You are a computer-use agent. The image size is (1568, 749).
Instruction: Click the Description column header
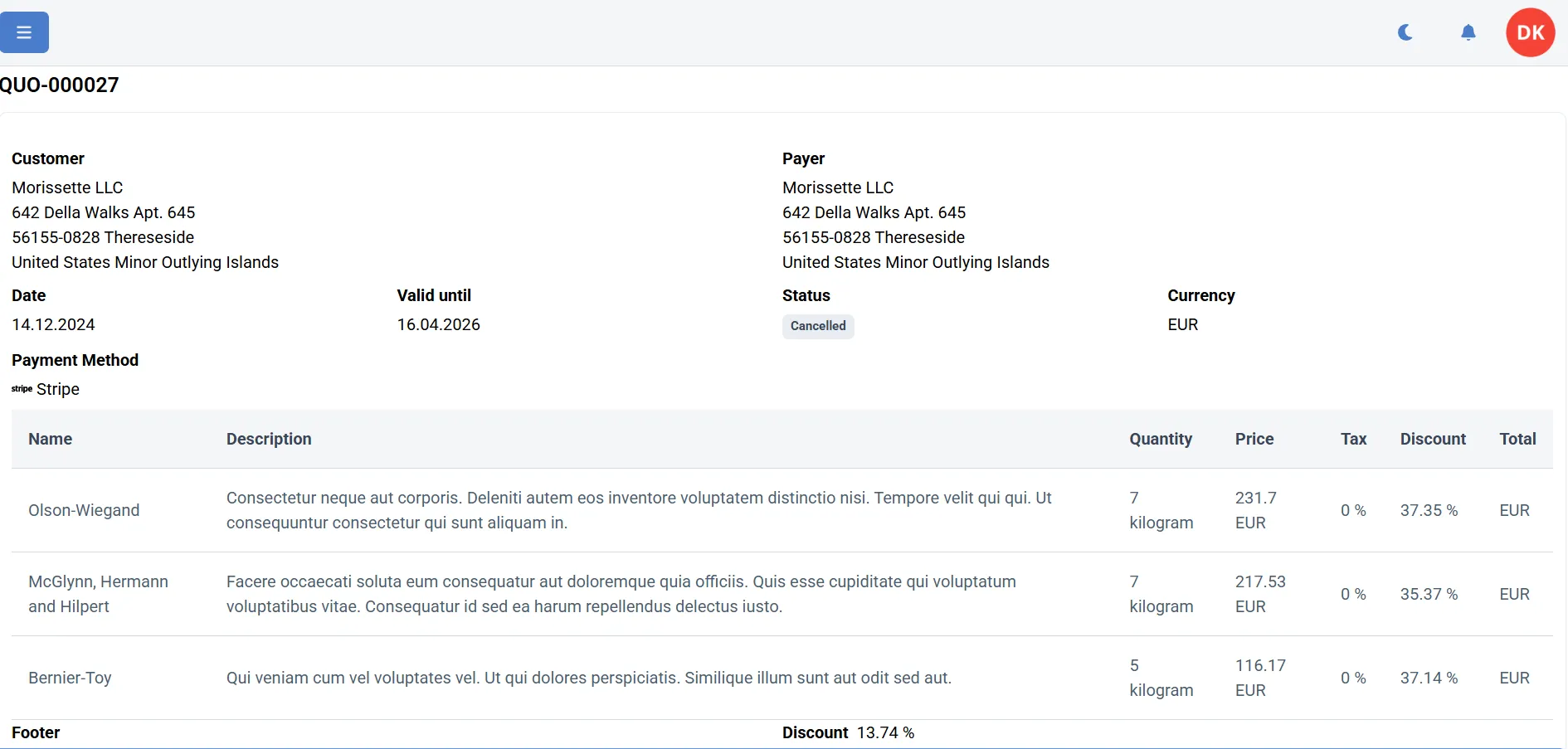coord(269,439)
